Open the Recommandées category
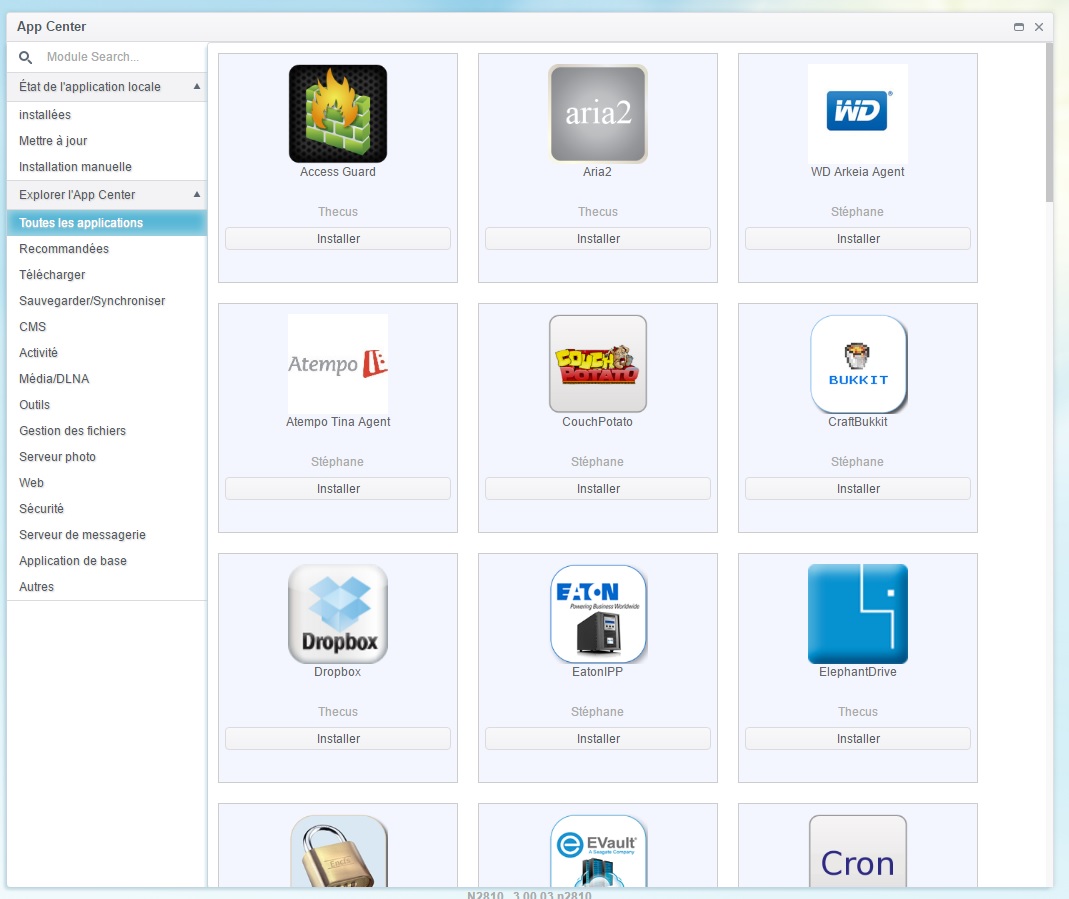The width and height of the screenshot is (1069, 899). 64,249
